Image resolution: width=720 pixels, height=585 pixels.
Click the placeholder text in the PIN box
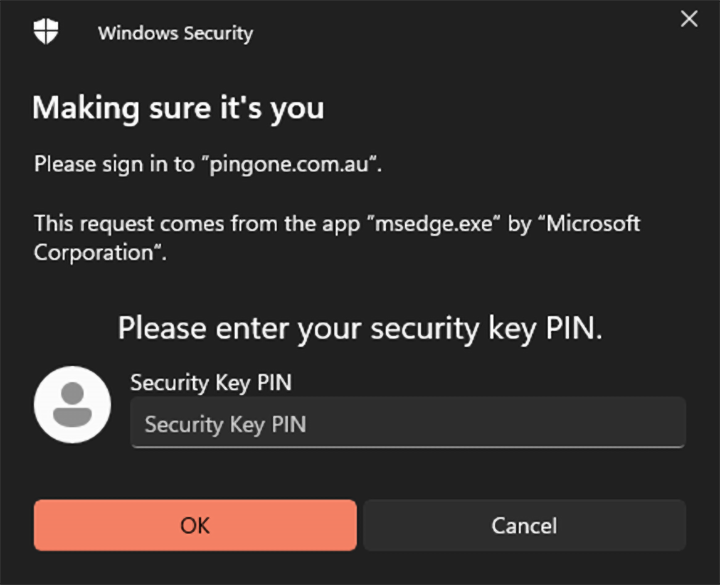pos(225,424)
